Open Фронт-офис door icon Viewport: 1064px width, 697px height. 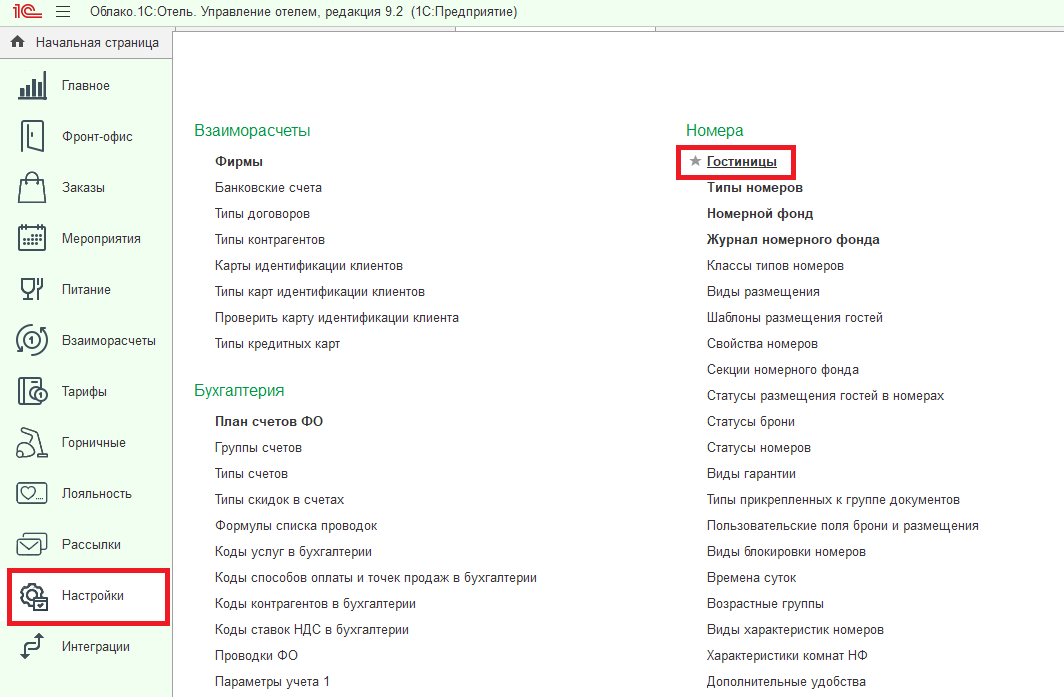tap(32, 136)
